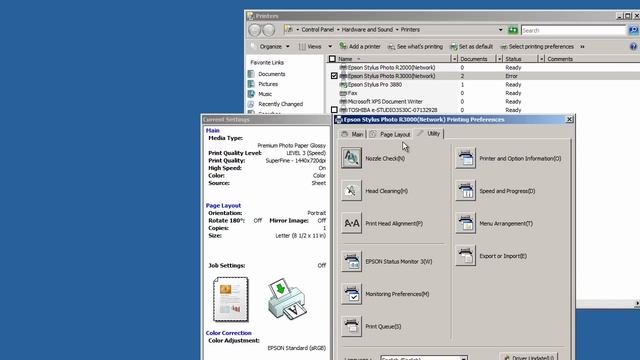Image resolution: width=640 pixels, height=360 pixels.
Task: Open Export or Import icon
Action: [466, 256]
